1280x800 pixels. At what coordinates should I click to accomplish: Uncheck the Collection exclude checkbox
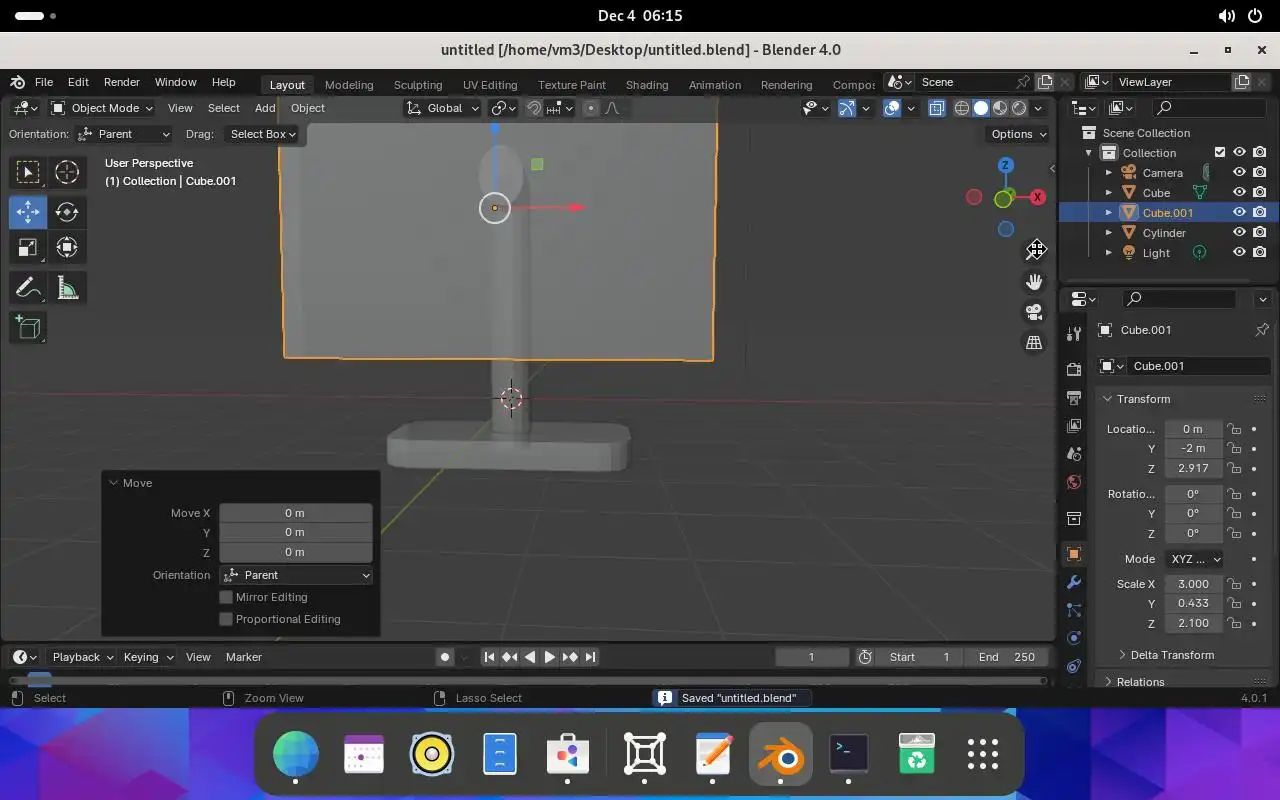click(1219, 152)
